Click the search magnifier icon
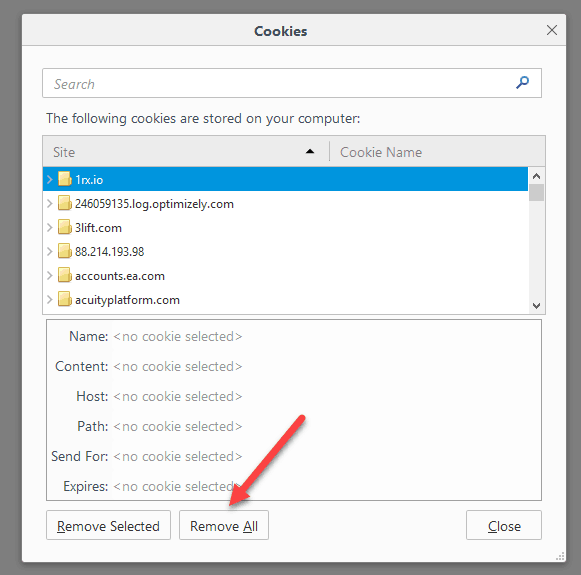Image resolution: width=581 pixels, height=575 pixels. point(522,83)
